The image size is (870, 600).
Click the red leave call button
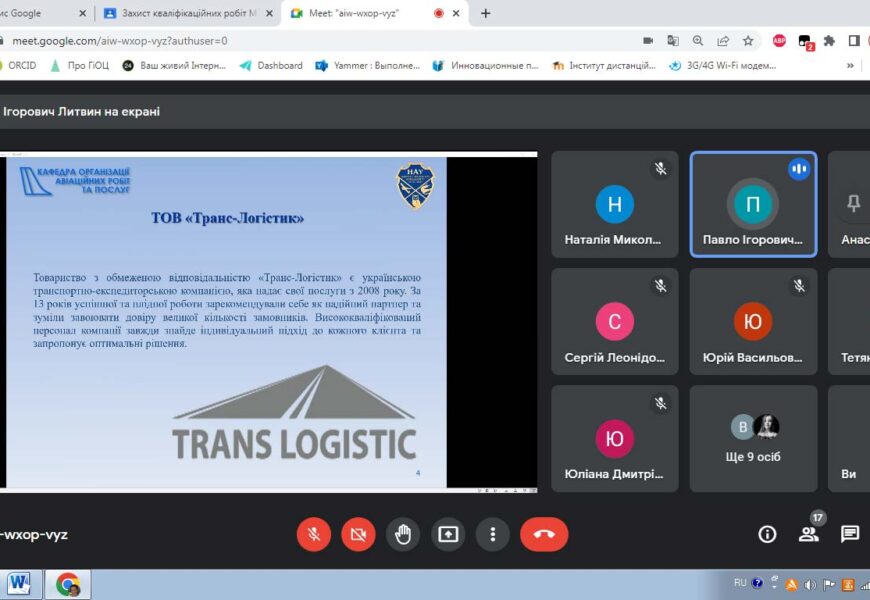(544, 534)
